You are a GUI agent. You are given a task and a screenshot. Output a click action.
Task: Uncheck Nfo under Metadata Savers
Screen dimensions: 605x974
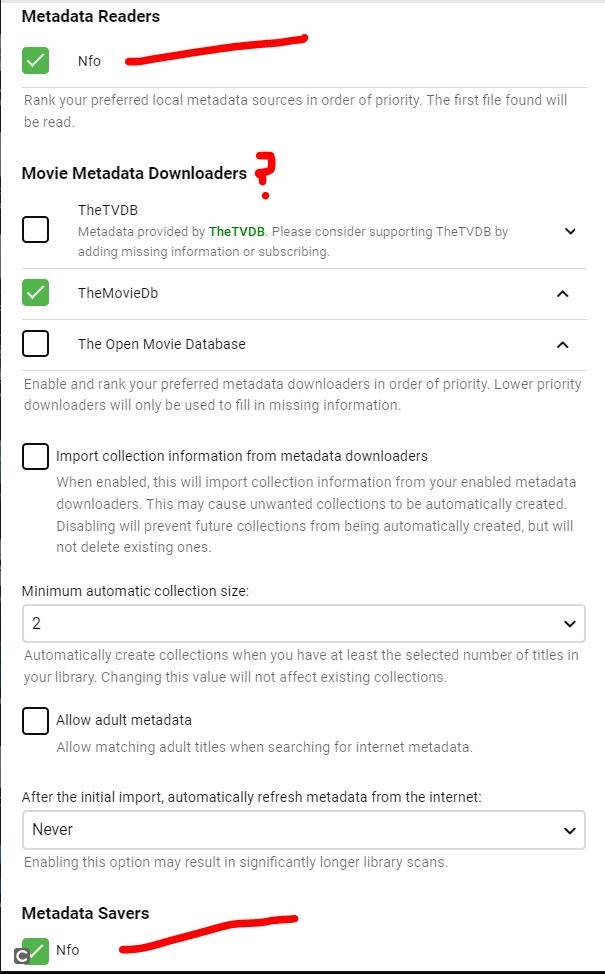[x=38, y=949]
